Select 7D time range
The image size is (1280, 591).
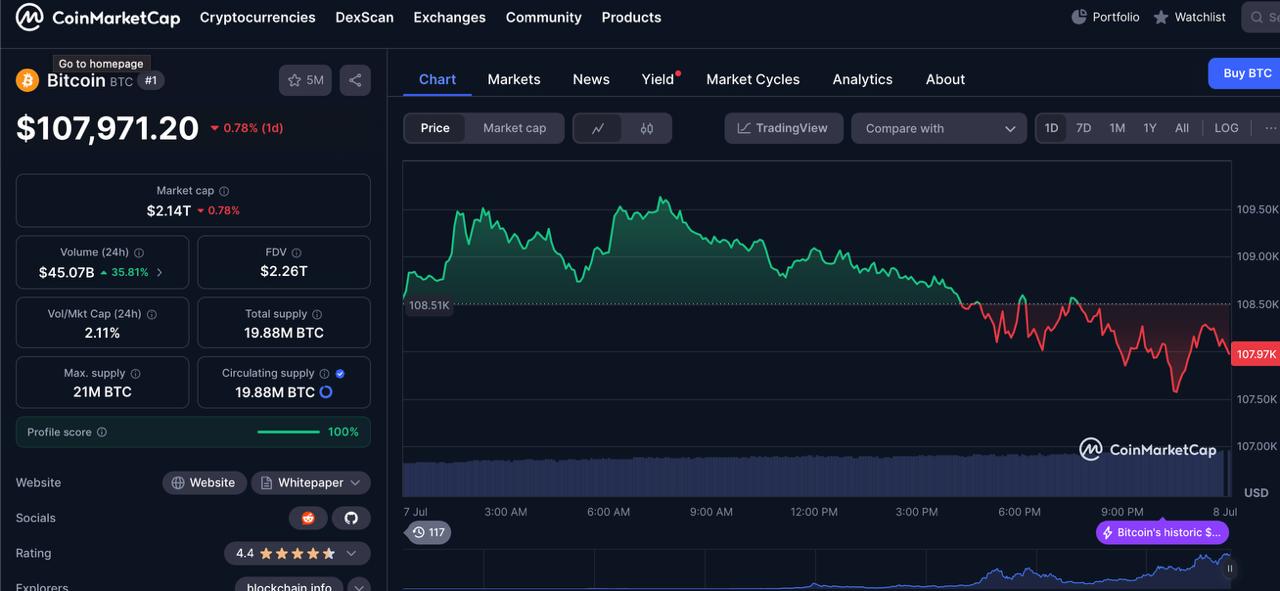1084,128
